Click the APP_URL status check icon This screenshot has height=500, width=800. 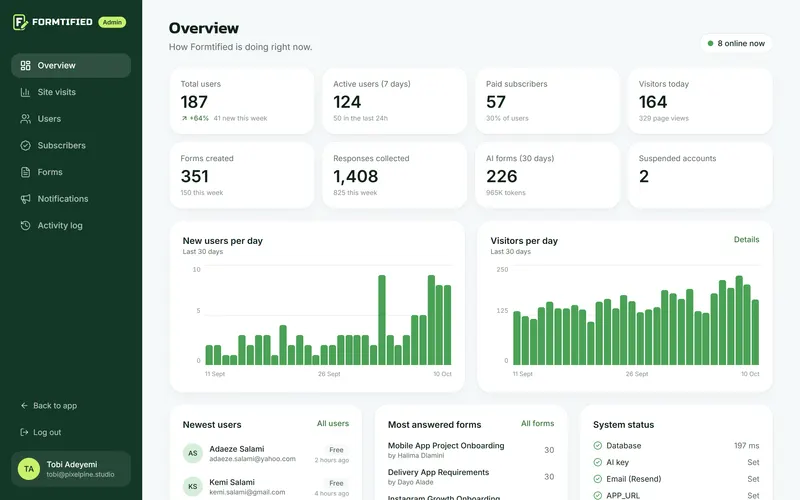[x=597, y=495]
